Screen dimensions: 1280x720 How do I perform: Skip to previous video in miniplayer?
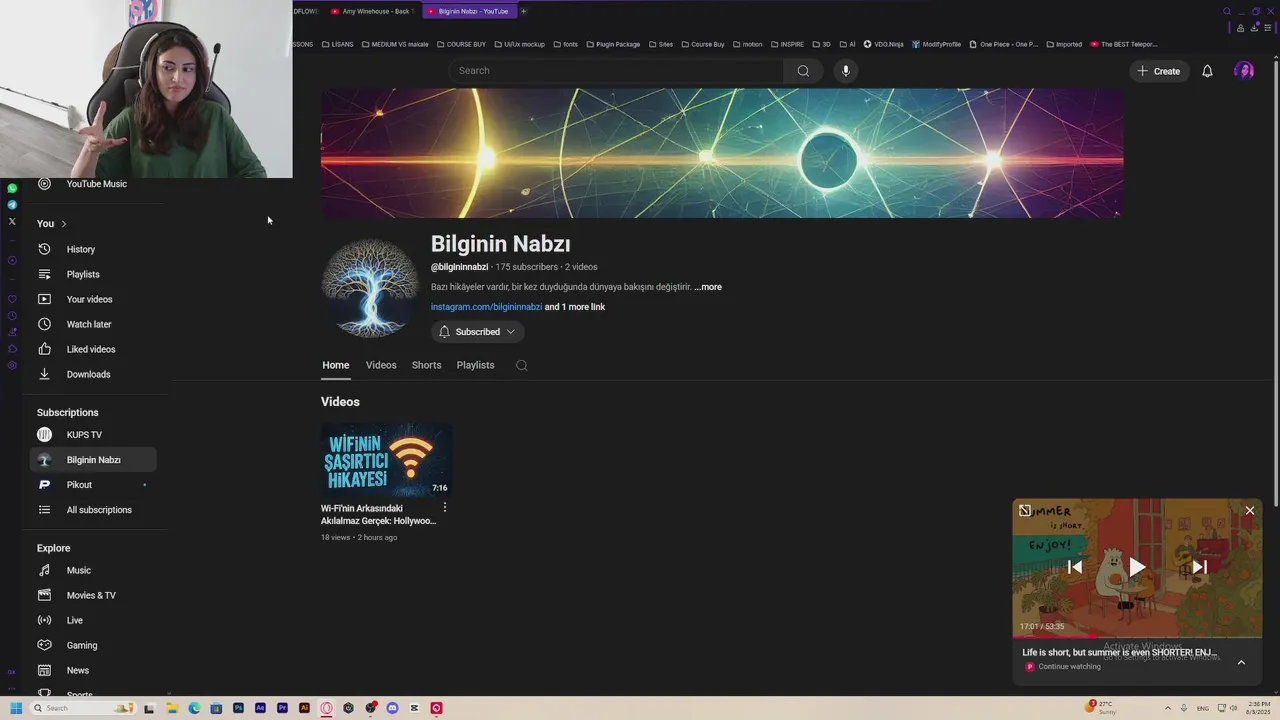(x=1075, y=567)
